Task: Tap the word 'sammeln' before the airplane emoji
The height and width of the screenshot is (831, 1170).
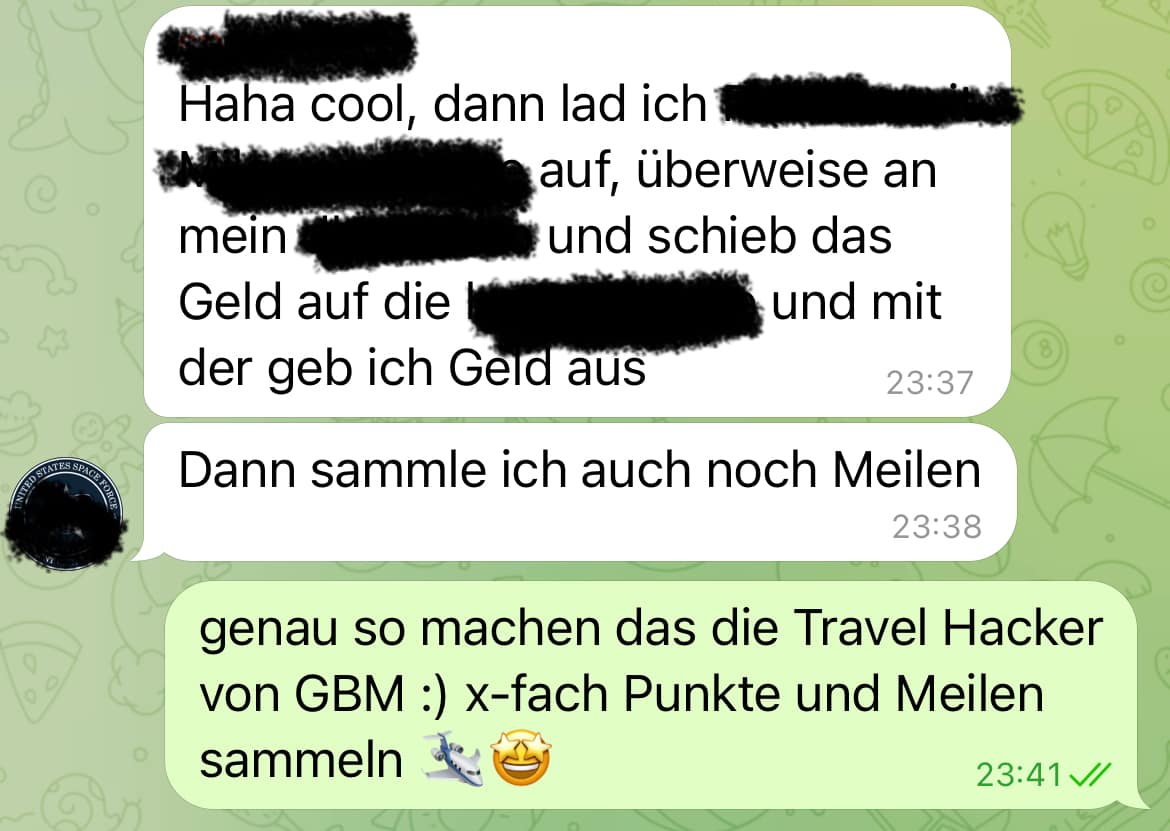Action: pyautogui.click(x=301, y=761)
